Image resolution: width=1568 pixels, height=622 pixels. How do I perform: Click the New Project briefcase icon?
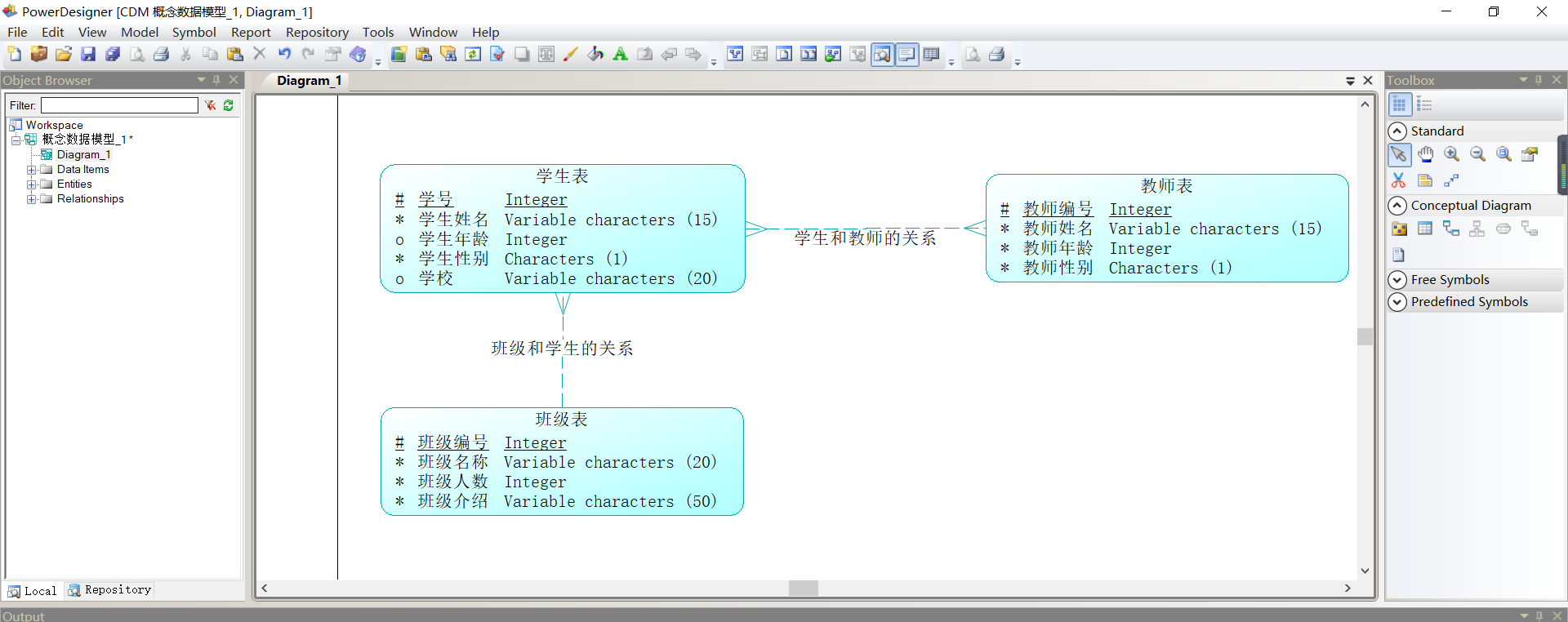(39, 55)
